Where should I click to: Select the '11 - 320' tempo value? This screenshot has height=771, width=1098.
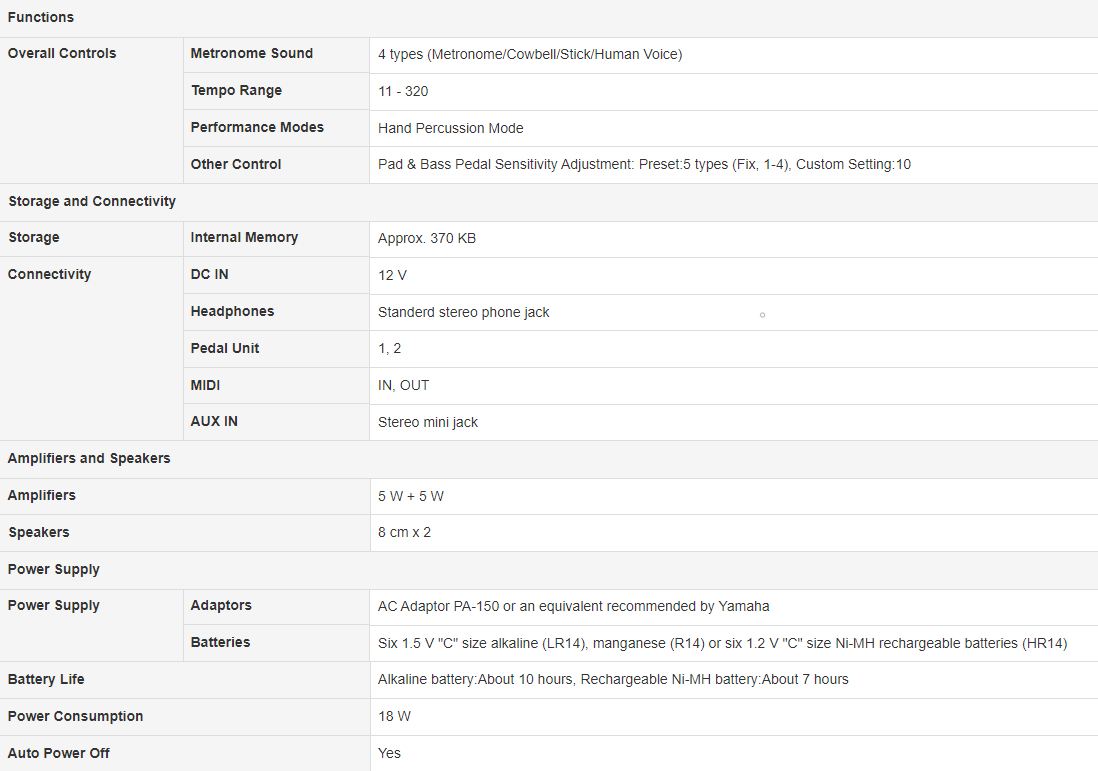[x=403, y=91]
